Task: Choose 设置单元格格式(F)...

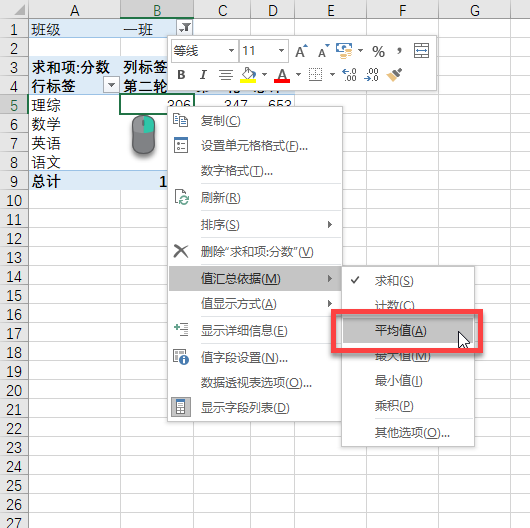Action: pos(255,146)
